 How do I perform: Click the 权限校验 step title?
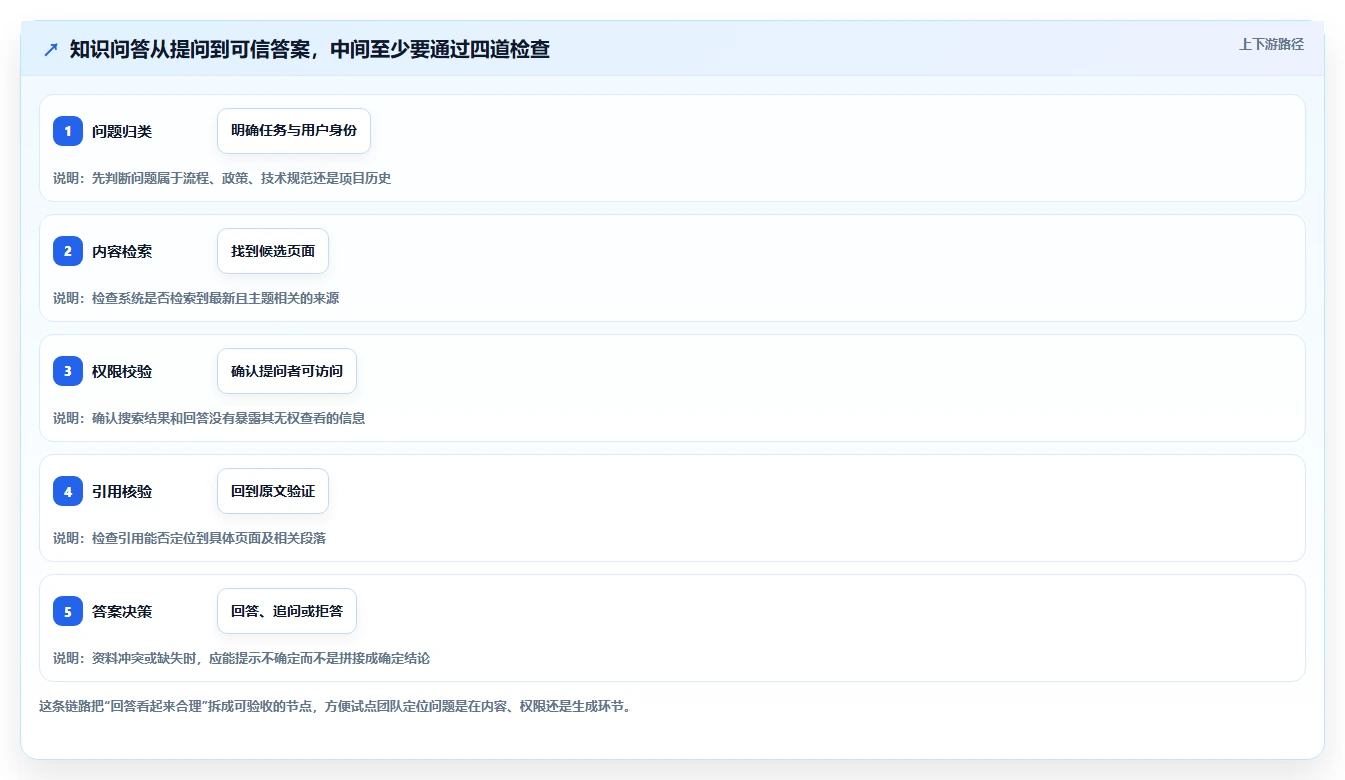point(122,371)
